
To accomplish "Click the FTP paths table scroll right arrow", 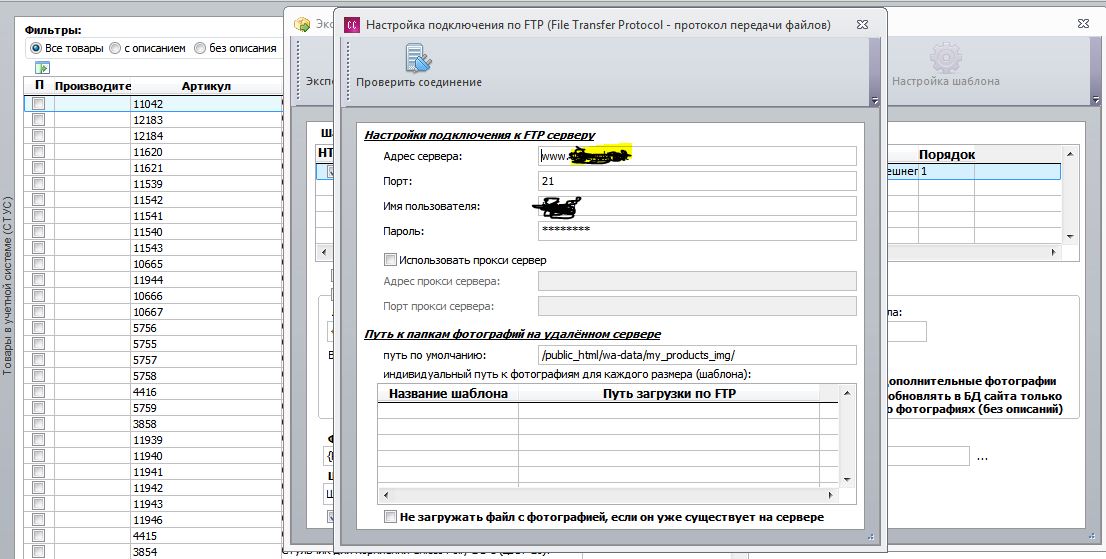I will (830, 495).
